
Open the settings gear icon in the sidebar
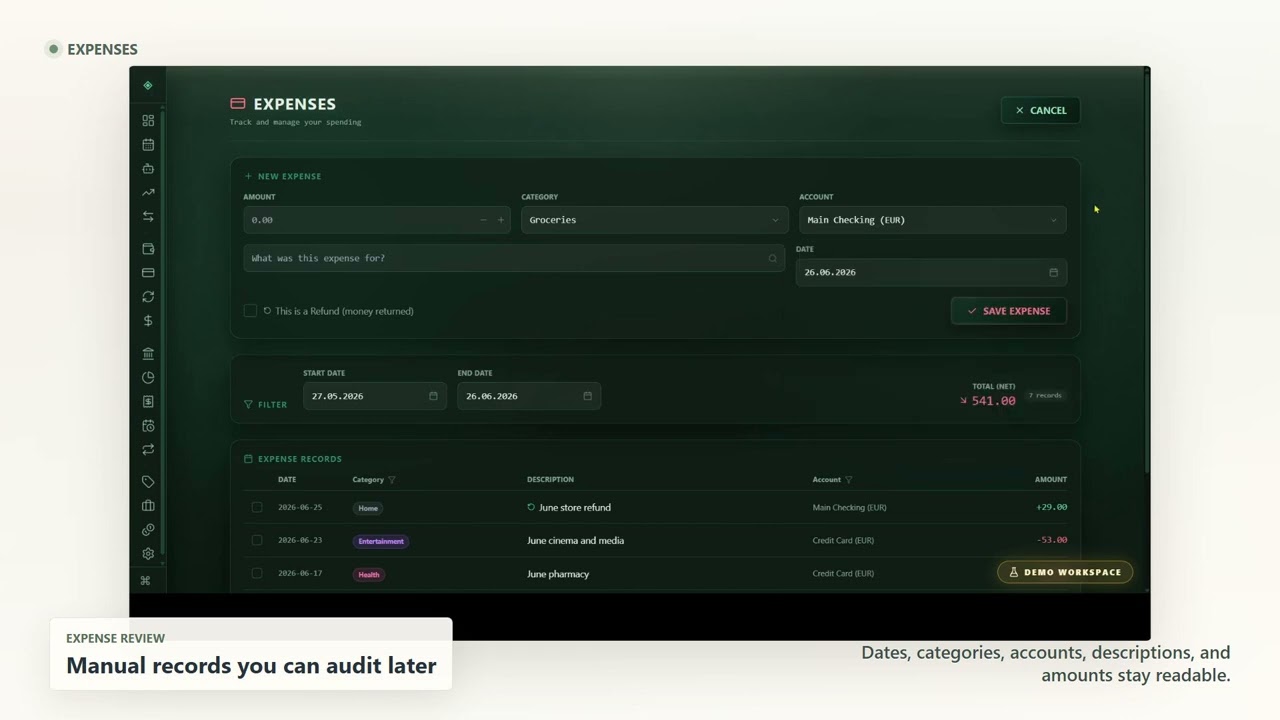pos(148,554)
